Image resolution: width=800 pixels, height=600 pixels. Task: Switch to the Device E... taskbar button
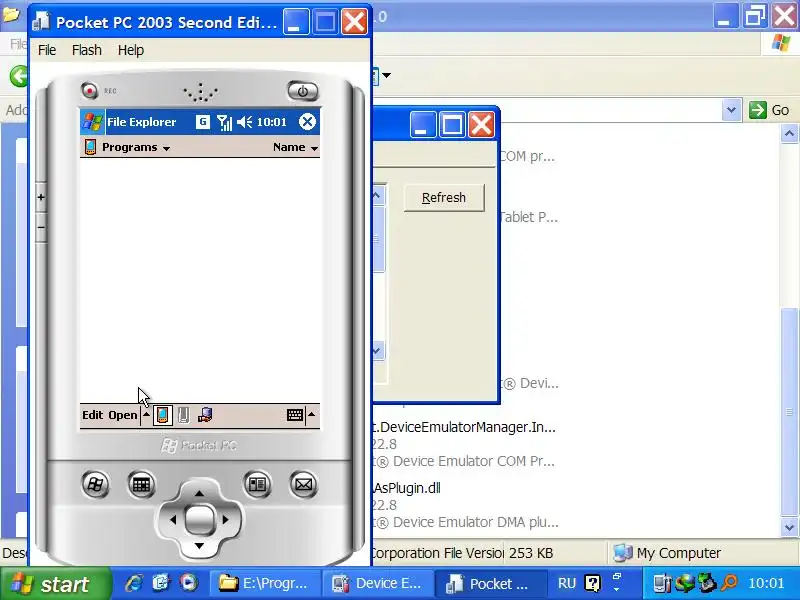pos(378,584)
